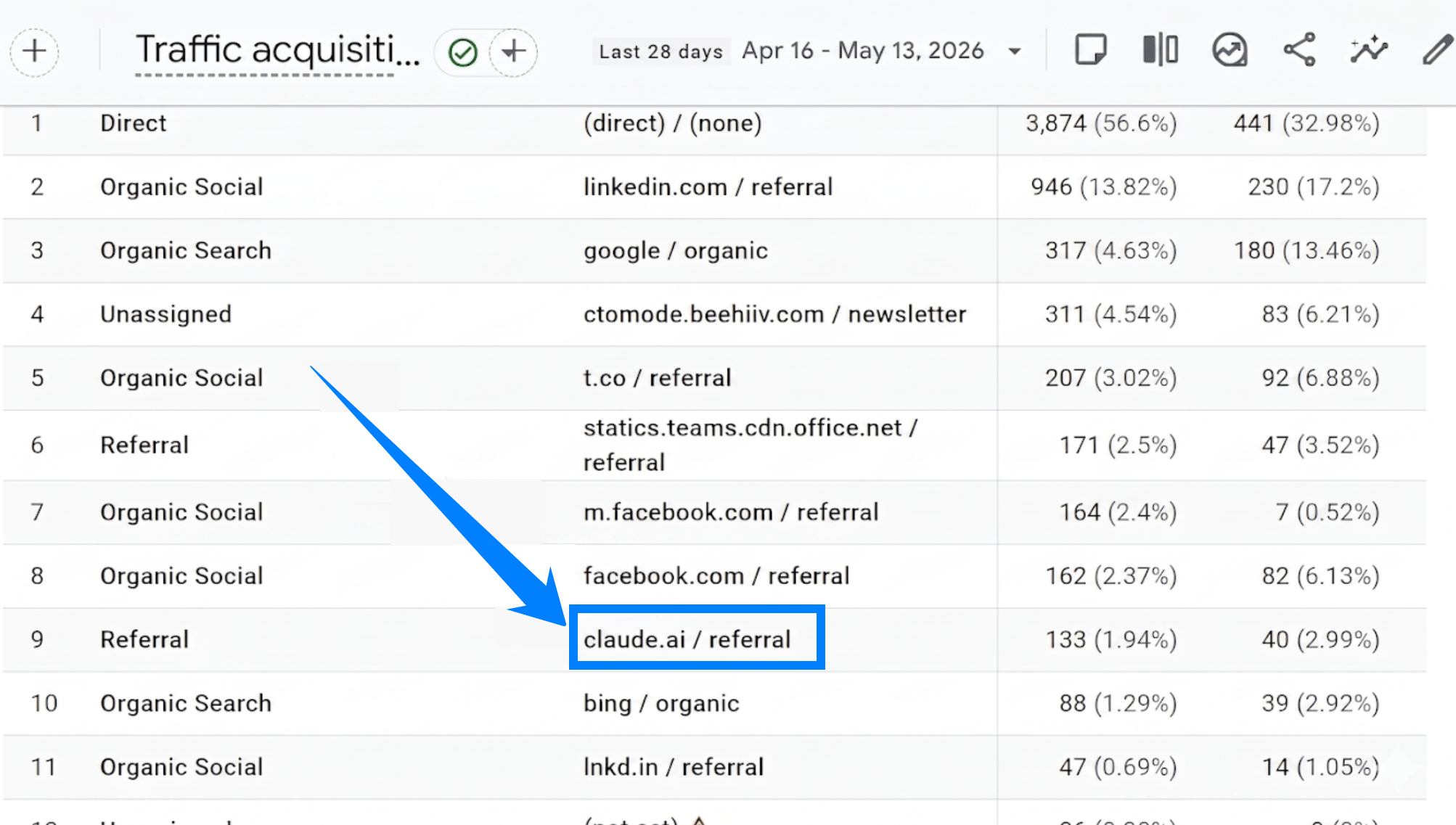The image size is (1456, 825).
Task: Click statics.teams.cdn.office.net / referral cell
Action: (x=751, y=445)
